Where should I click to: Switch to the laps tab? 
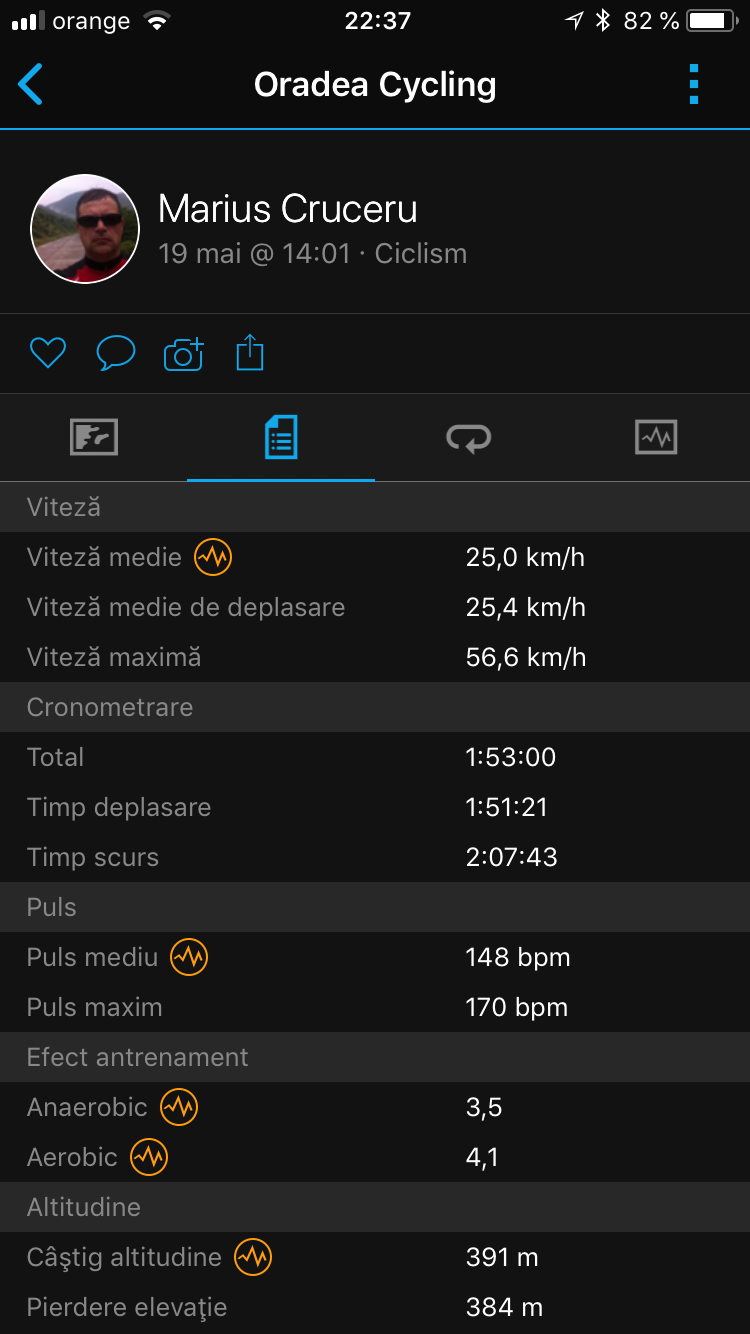pos(468,438)
